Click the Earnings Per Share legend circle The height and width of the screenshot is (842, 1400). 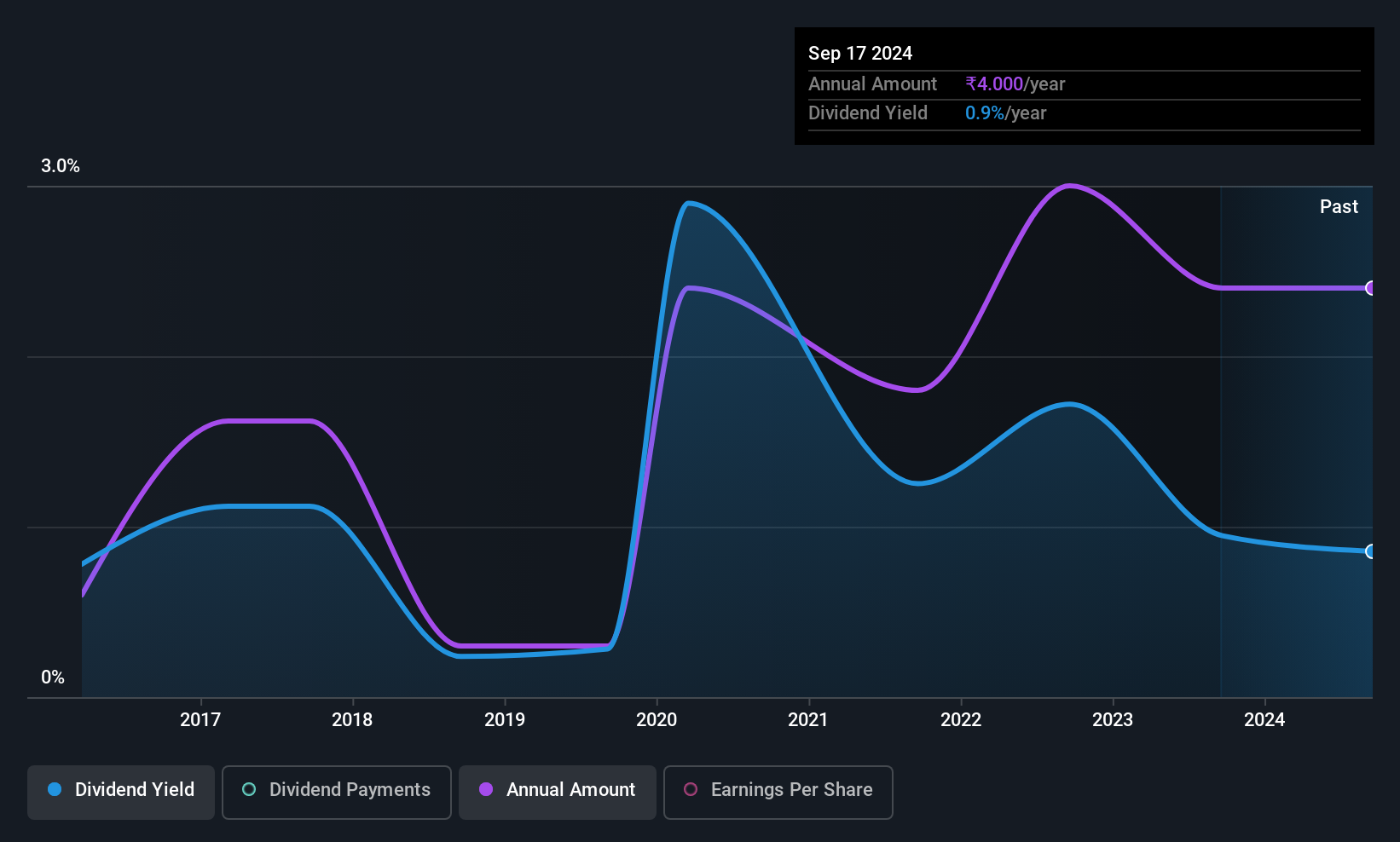coord(691,790)
